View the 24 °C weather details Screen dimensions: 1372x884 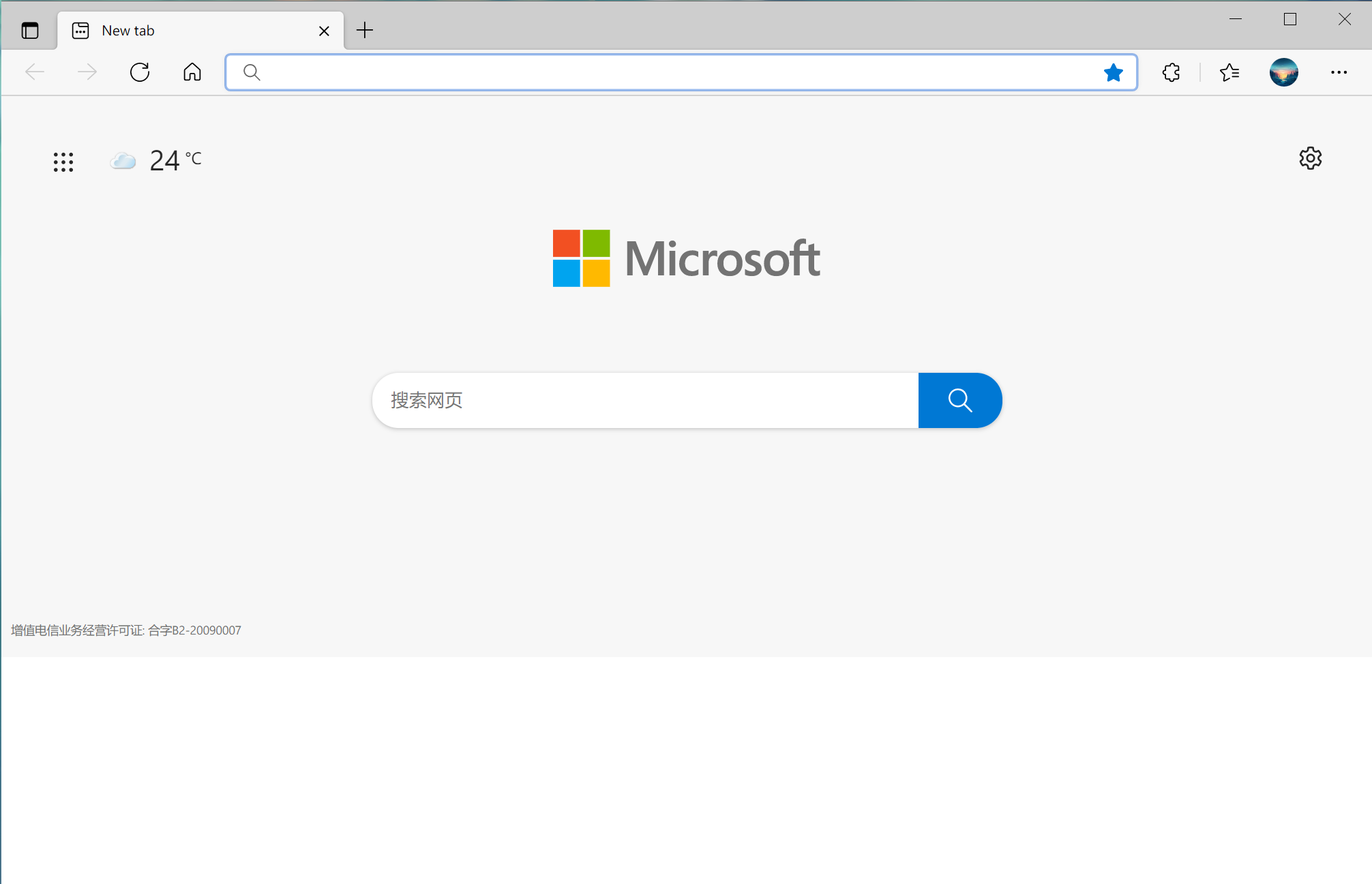(175, 161)
